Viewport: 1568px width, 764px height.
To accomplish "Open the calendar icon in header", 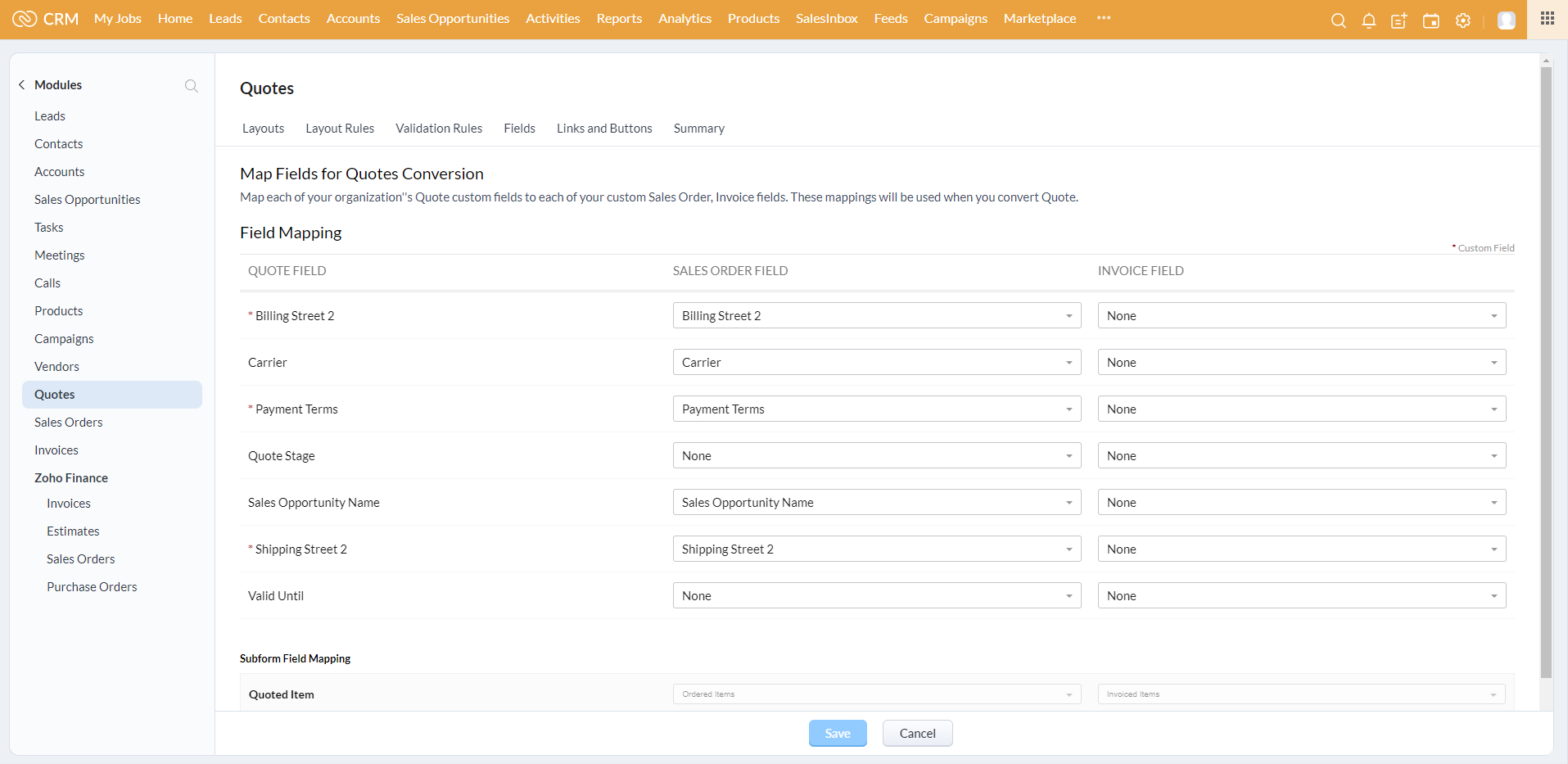I will (x=1431, y=20).
